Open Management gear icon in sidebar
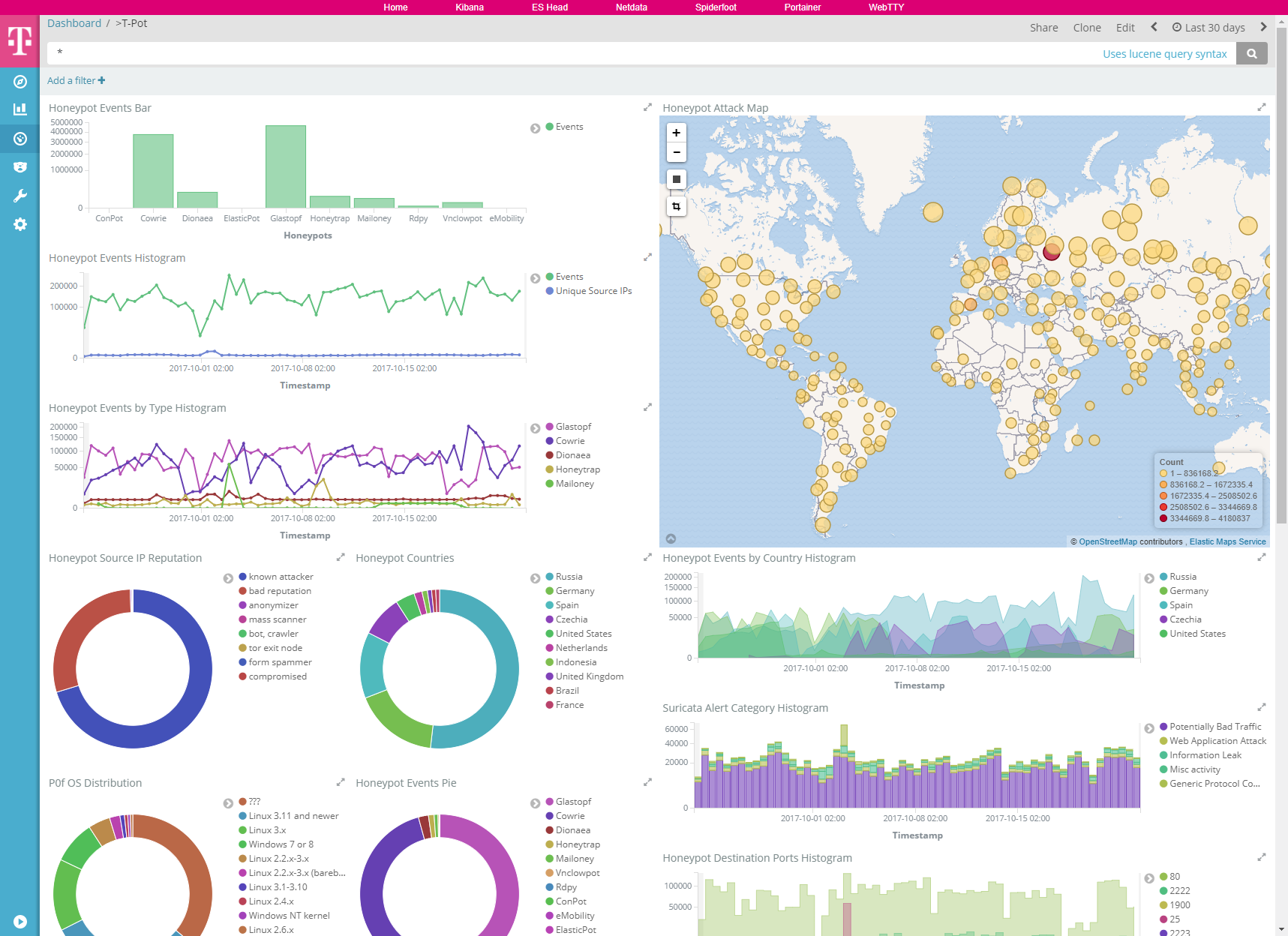 (x=20, y=224)
